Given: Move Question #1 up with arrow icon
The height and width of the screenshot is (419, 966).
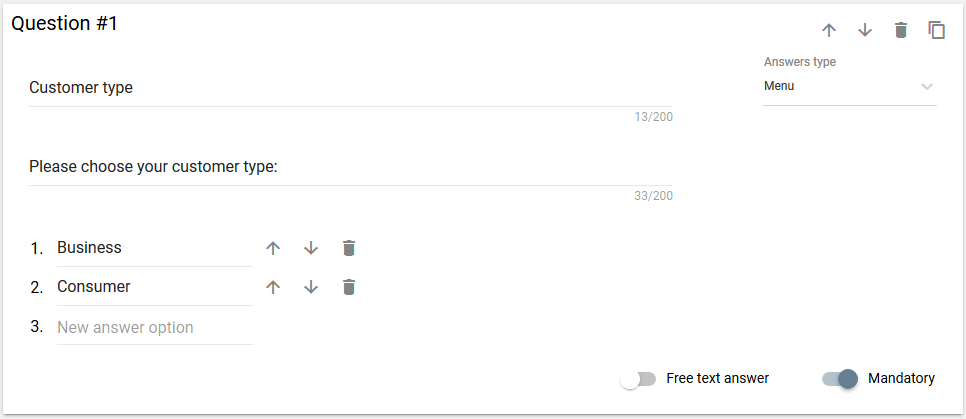Looking at the screenshot, I should 829,30.
